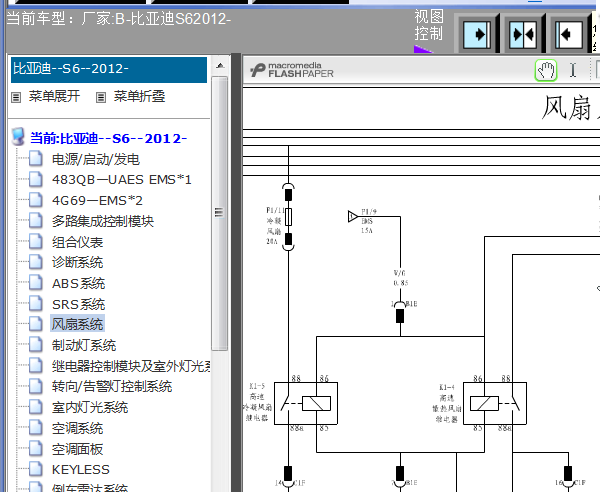Open the 室内灯光系统 diagram
Viewport: 600px width, 492px height.
[x=90, y=407]
